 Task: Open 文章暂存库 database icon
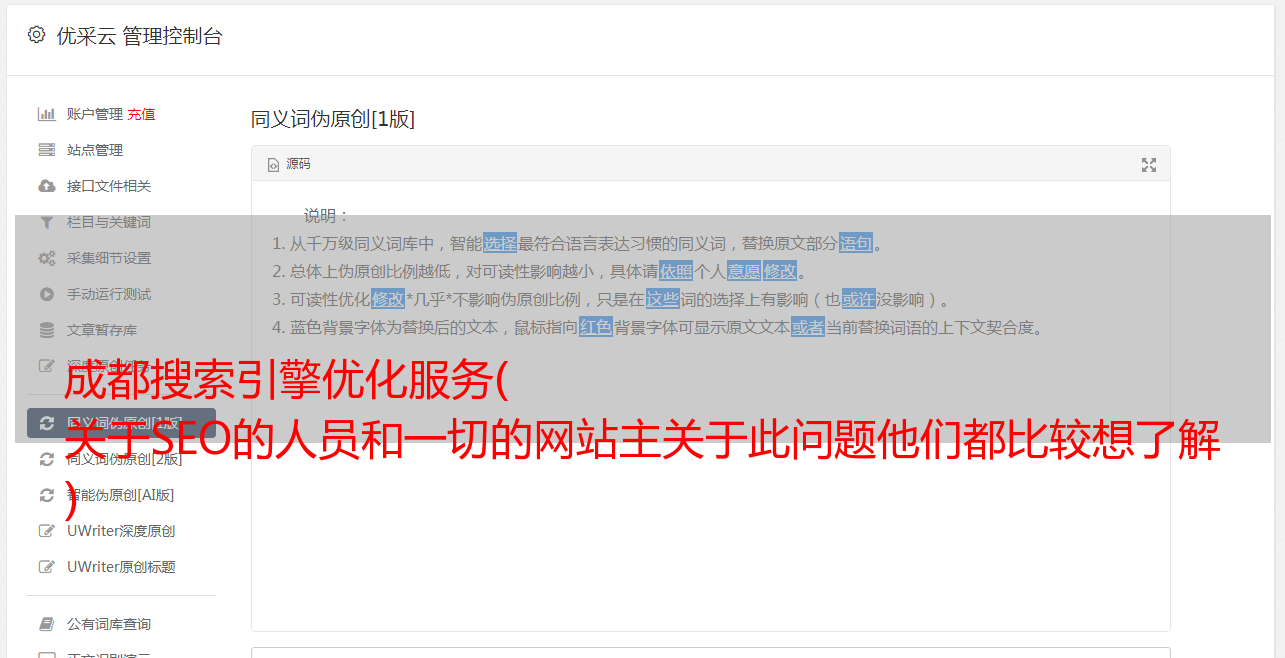[46, 330]
